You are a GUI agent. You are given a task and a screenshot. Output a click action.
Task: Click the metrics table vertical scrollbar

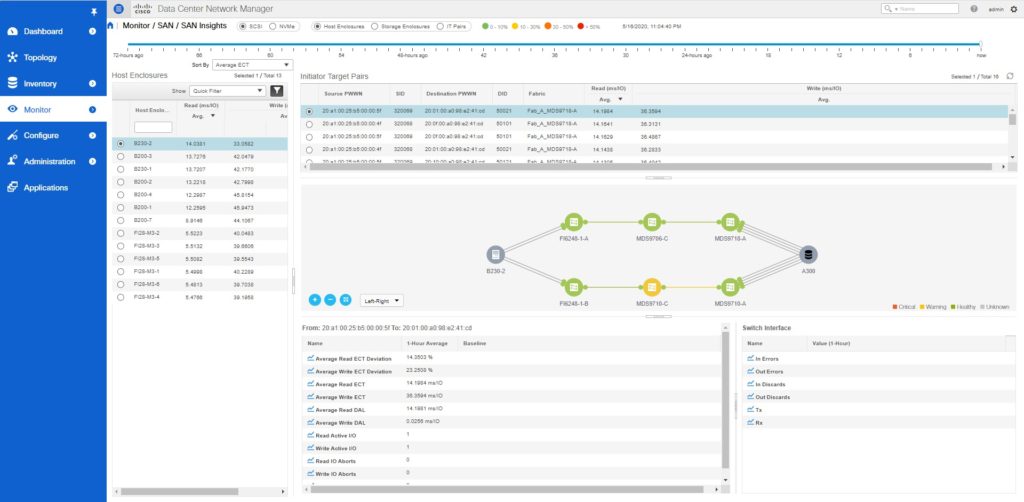coord(725,400)
